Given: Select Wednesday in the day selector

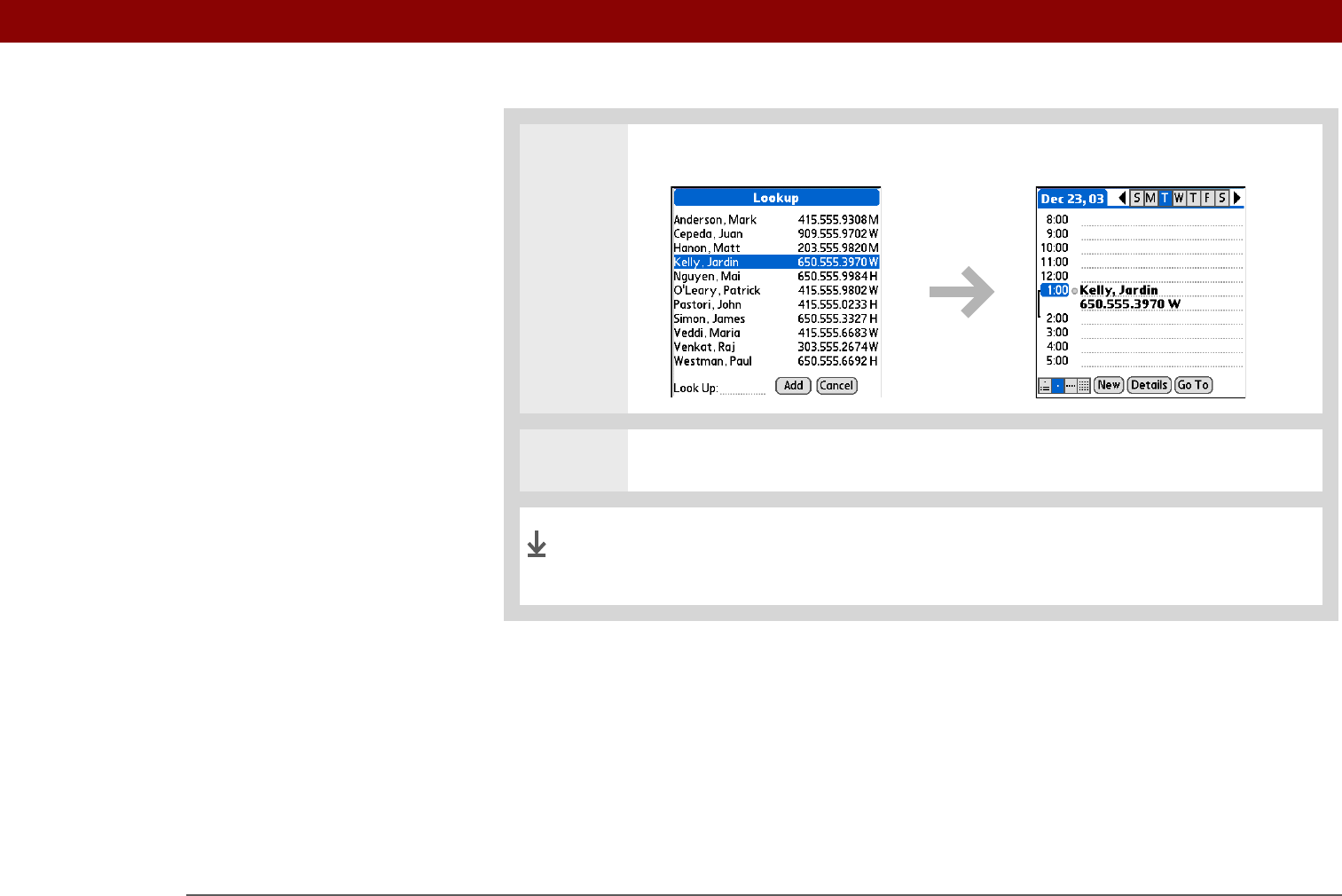Looking at the screenshot, I should (1179, 198).
